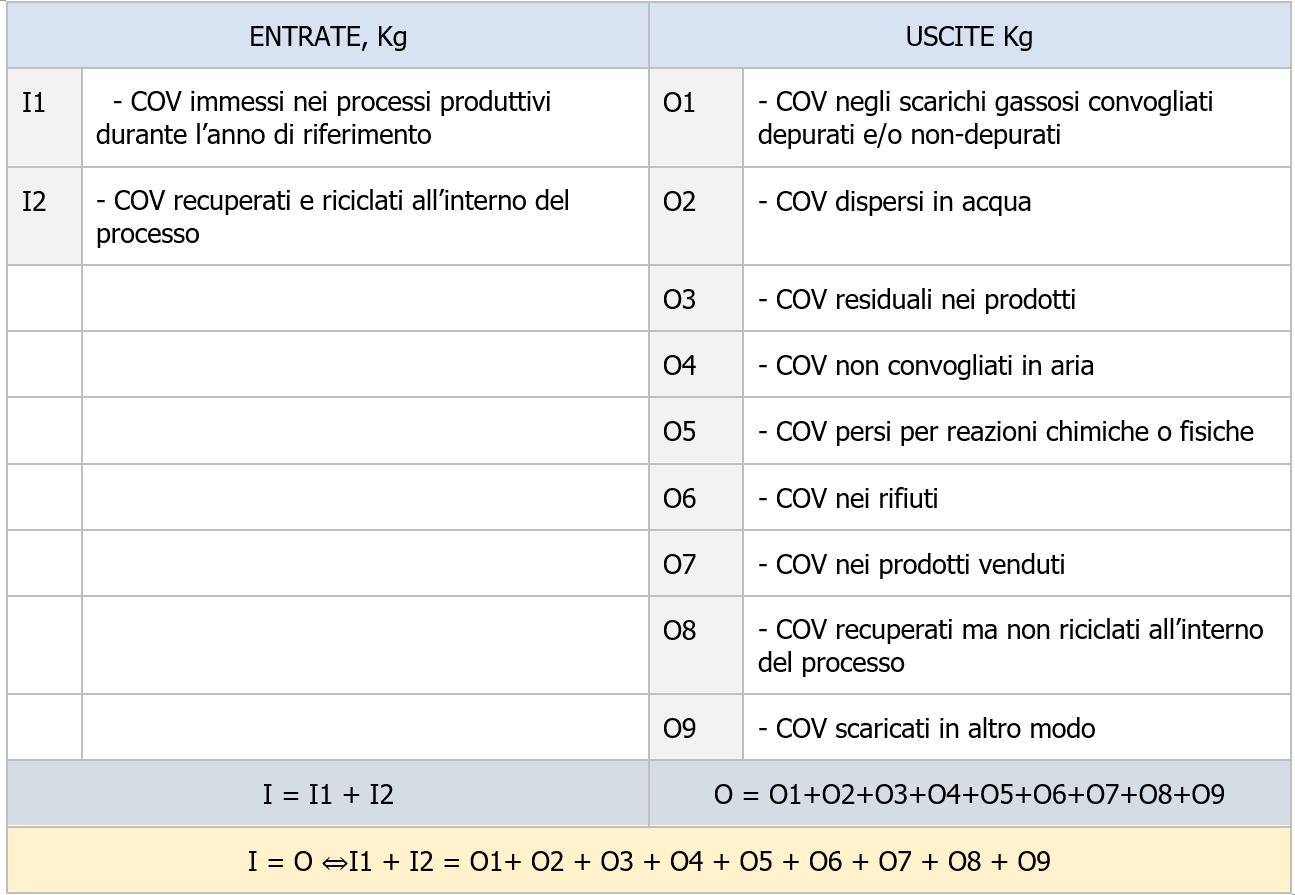Click the O6 code cell

tap(695, 497)
